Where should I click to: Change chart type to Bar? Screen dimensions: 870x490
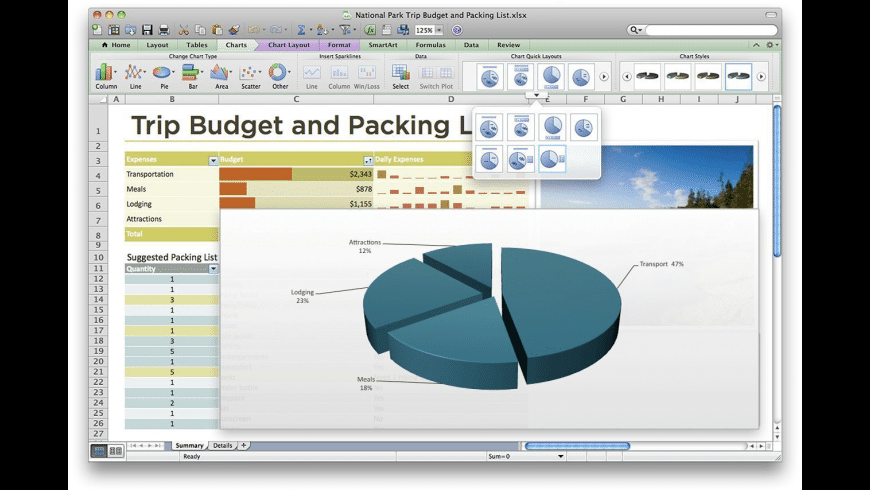(x=192, y=76)
